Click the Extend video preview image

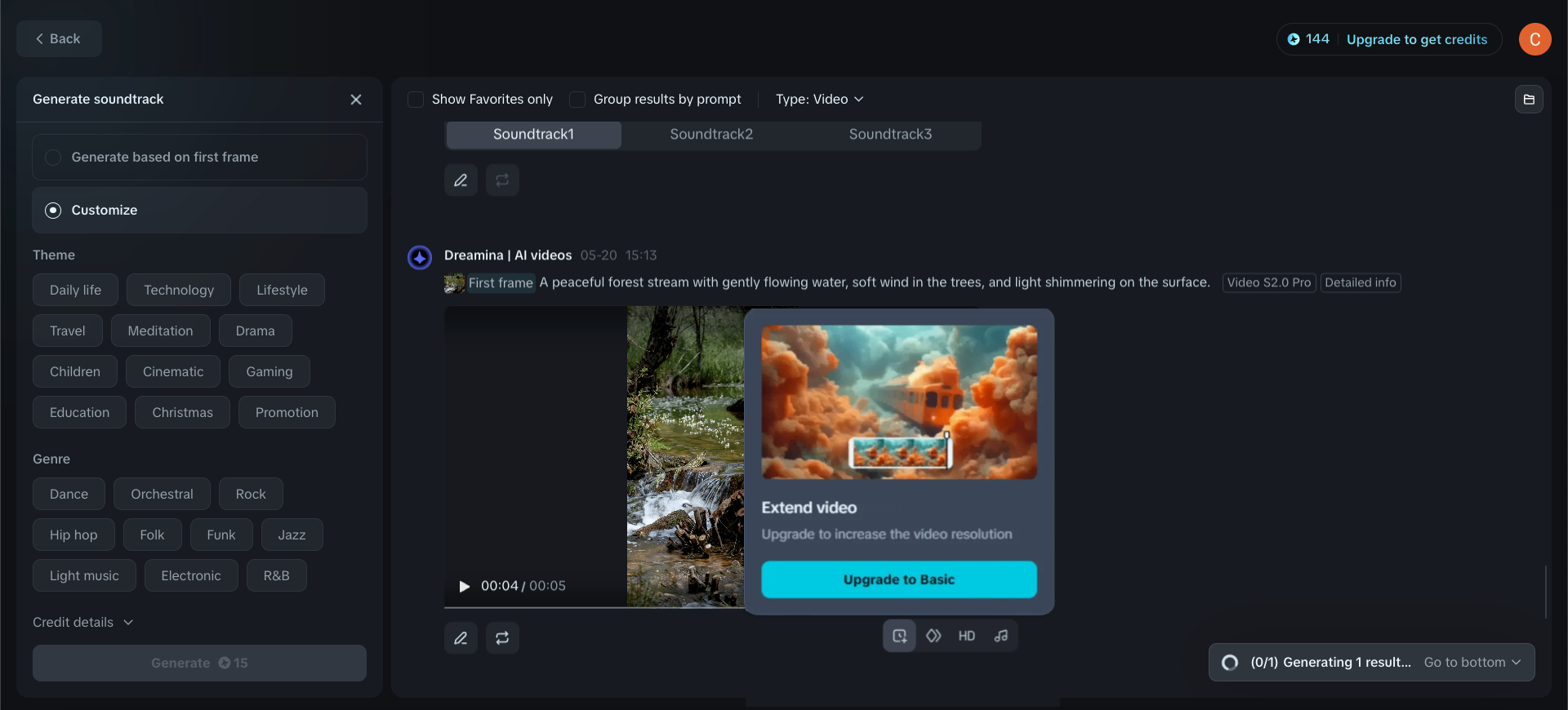click(899, 402)
